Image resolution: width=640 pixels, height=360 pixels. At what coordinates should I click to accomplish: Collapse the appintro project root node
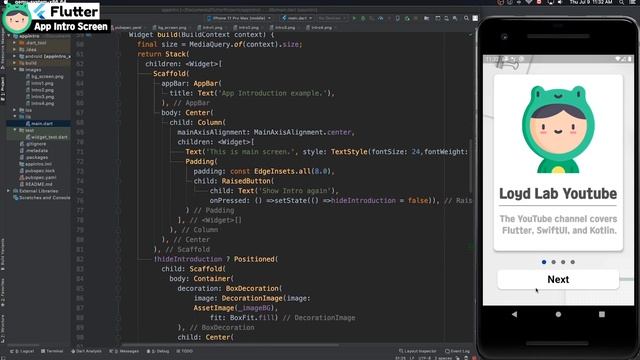pyautogui.click(x=9, y=36)
